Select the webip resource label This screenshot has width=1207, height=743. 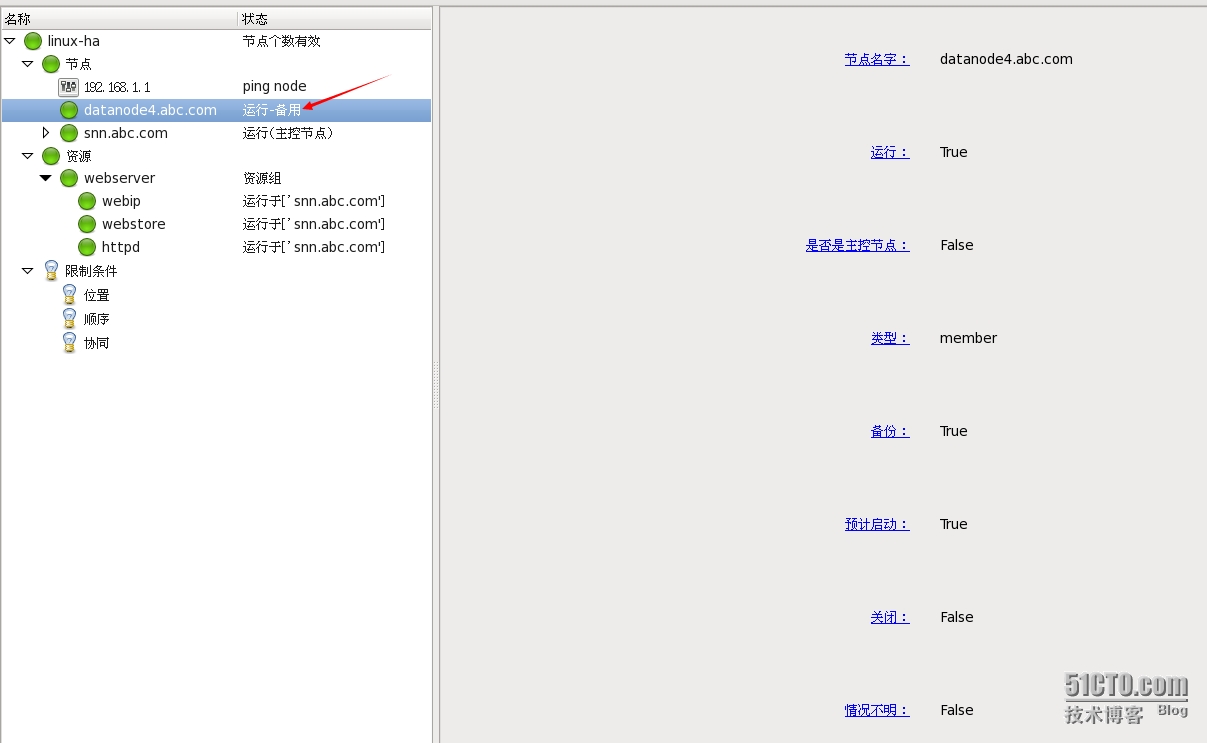point(121,201)
